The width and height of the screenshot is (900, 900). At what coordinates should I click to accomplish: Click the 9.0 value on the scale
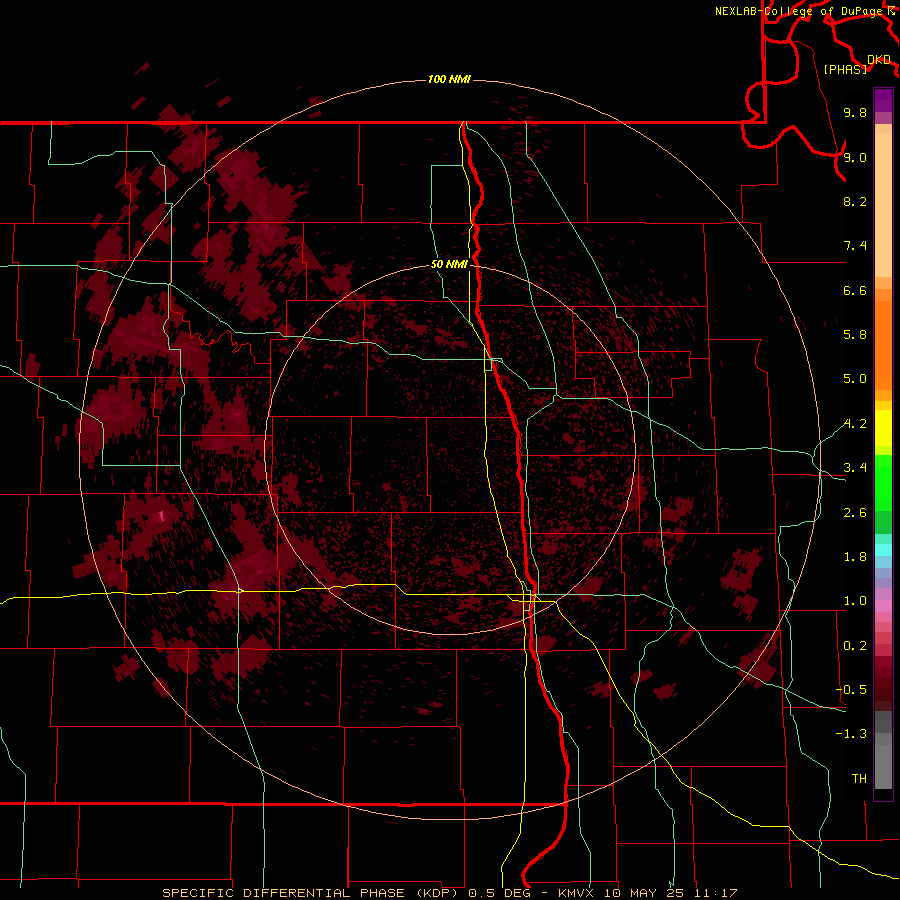(855, 157)
